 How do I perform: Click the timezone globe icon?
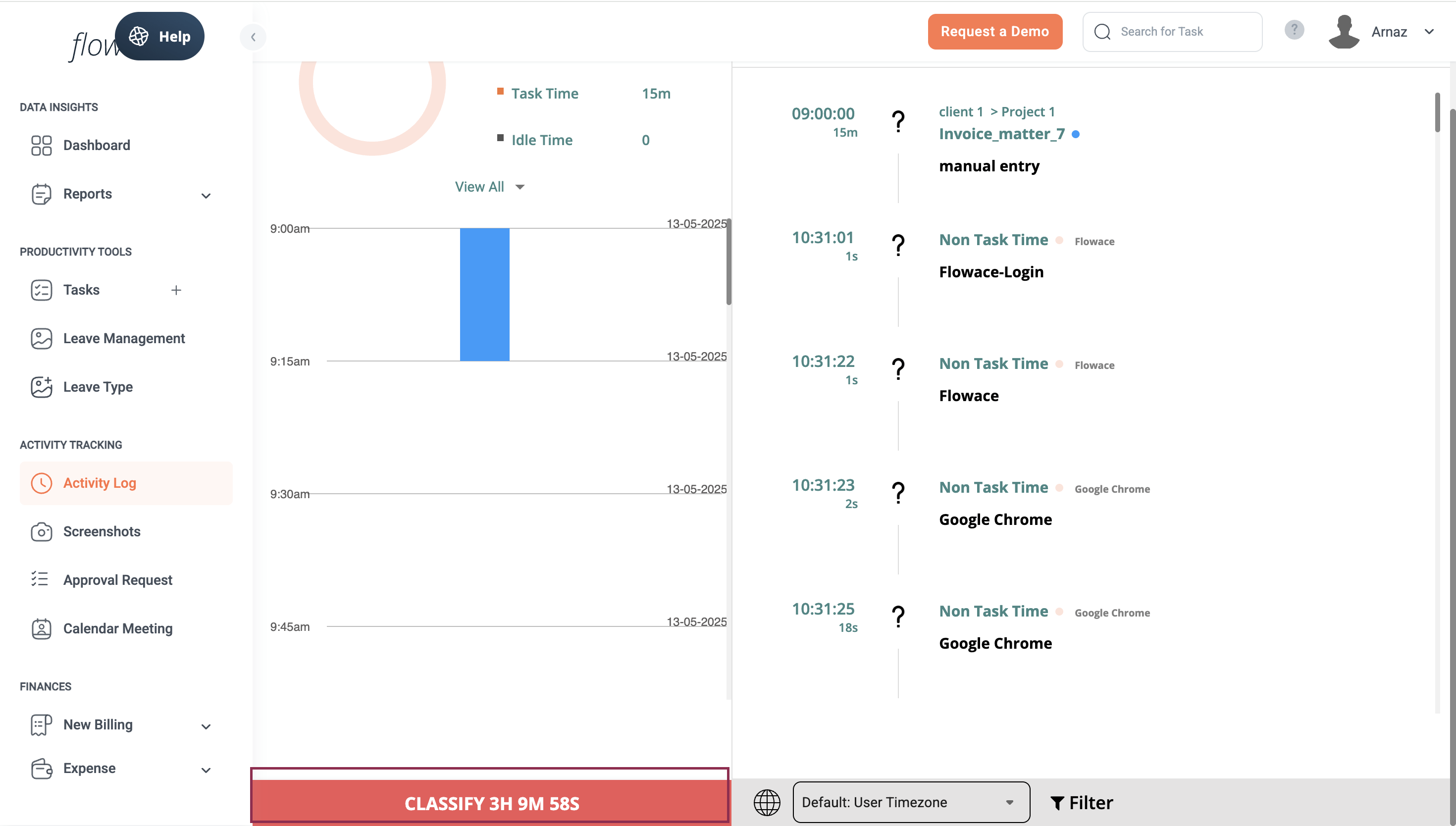click(x=766, y=802)
